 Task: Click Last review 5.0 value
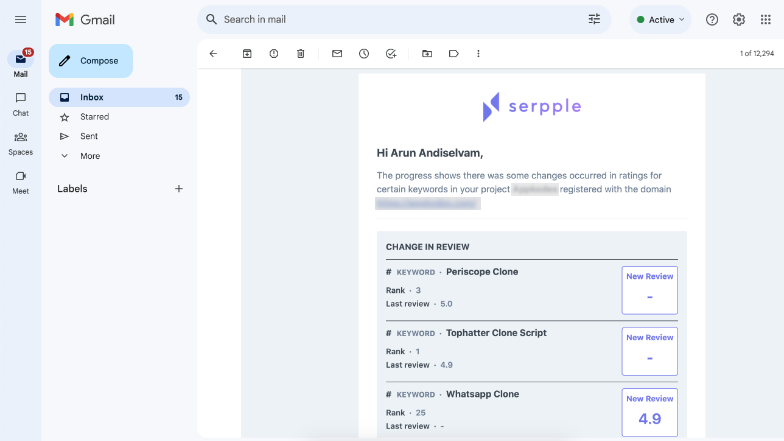tap(446, 304)
